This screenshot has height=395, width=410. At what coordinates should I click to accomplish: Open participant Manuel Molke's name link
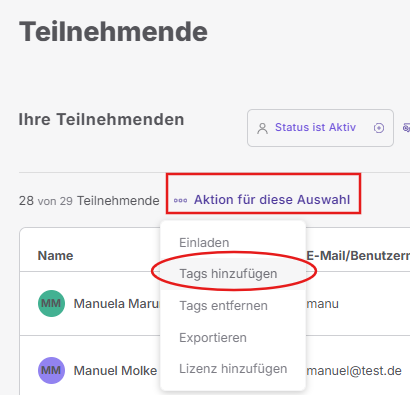[115, 371]
